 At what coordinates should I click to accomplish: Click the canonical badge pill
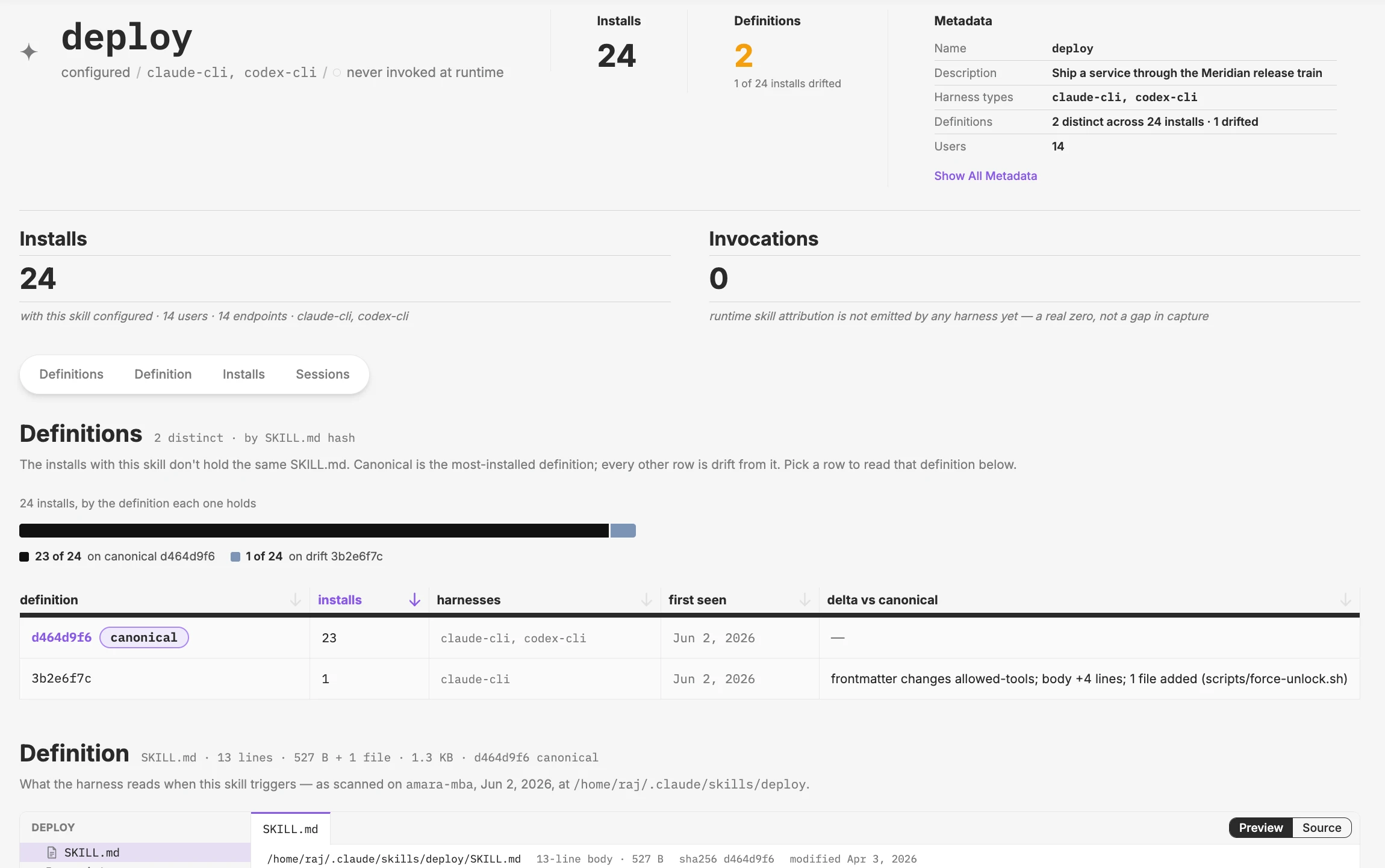[x=144, y=637]
